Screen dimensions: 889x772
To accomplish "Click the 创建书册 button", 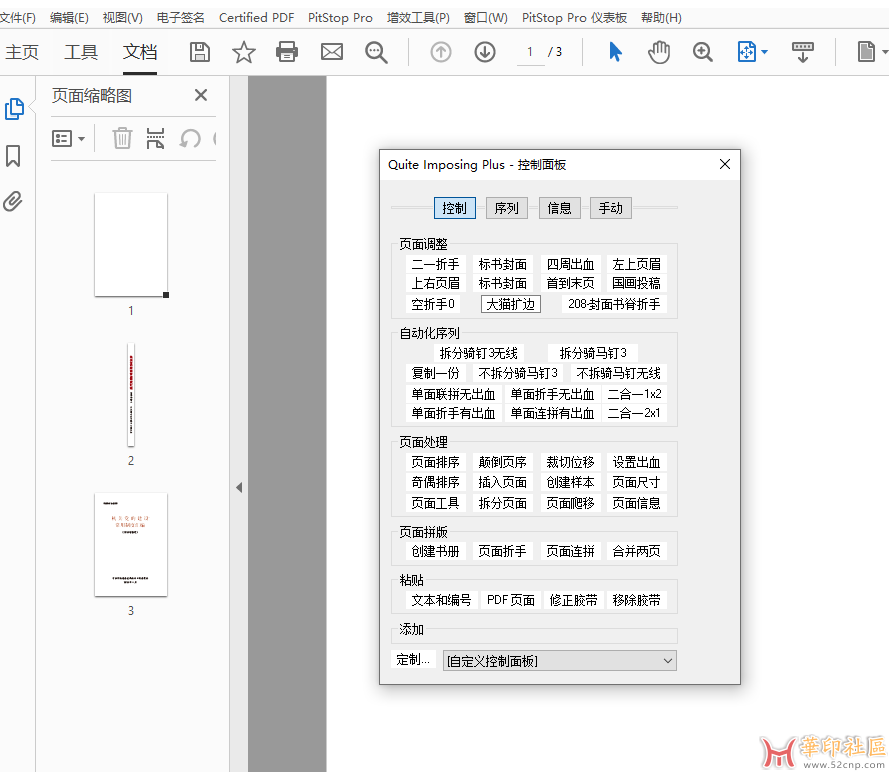I will coord(435,551).
